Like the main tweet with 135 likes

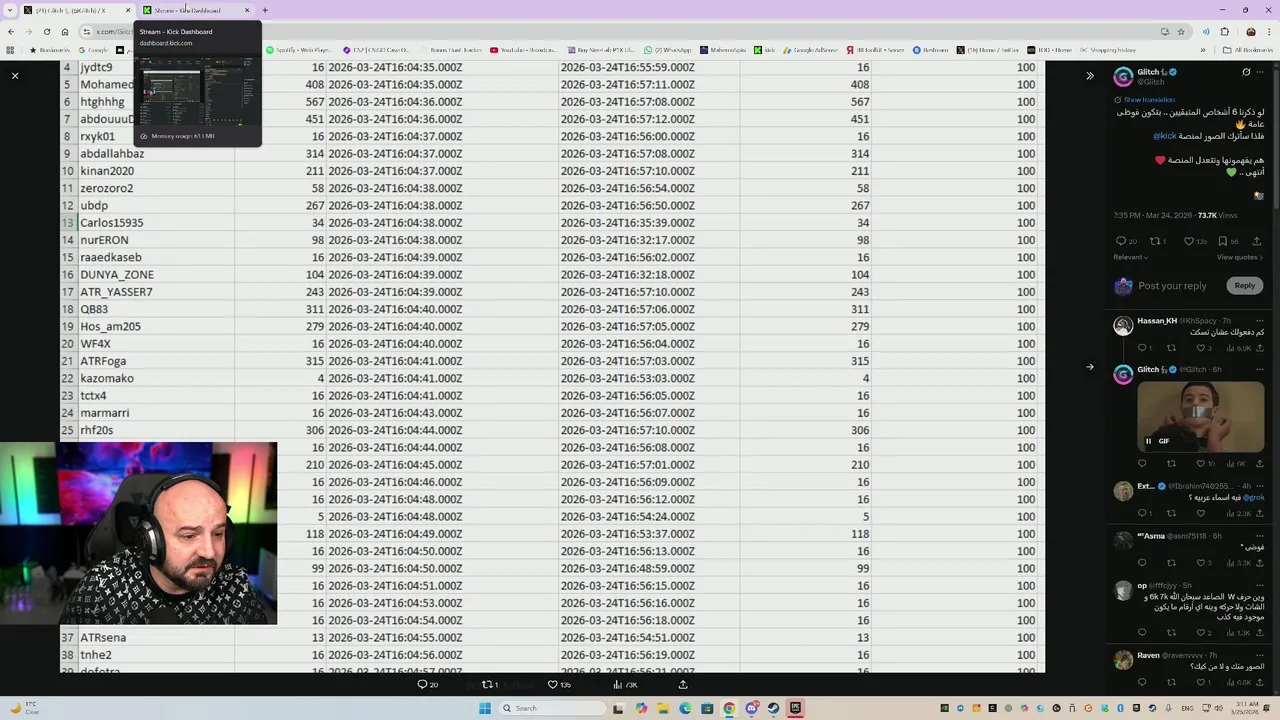pos(1189,241)
